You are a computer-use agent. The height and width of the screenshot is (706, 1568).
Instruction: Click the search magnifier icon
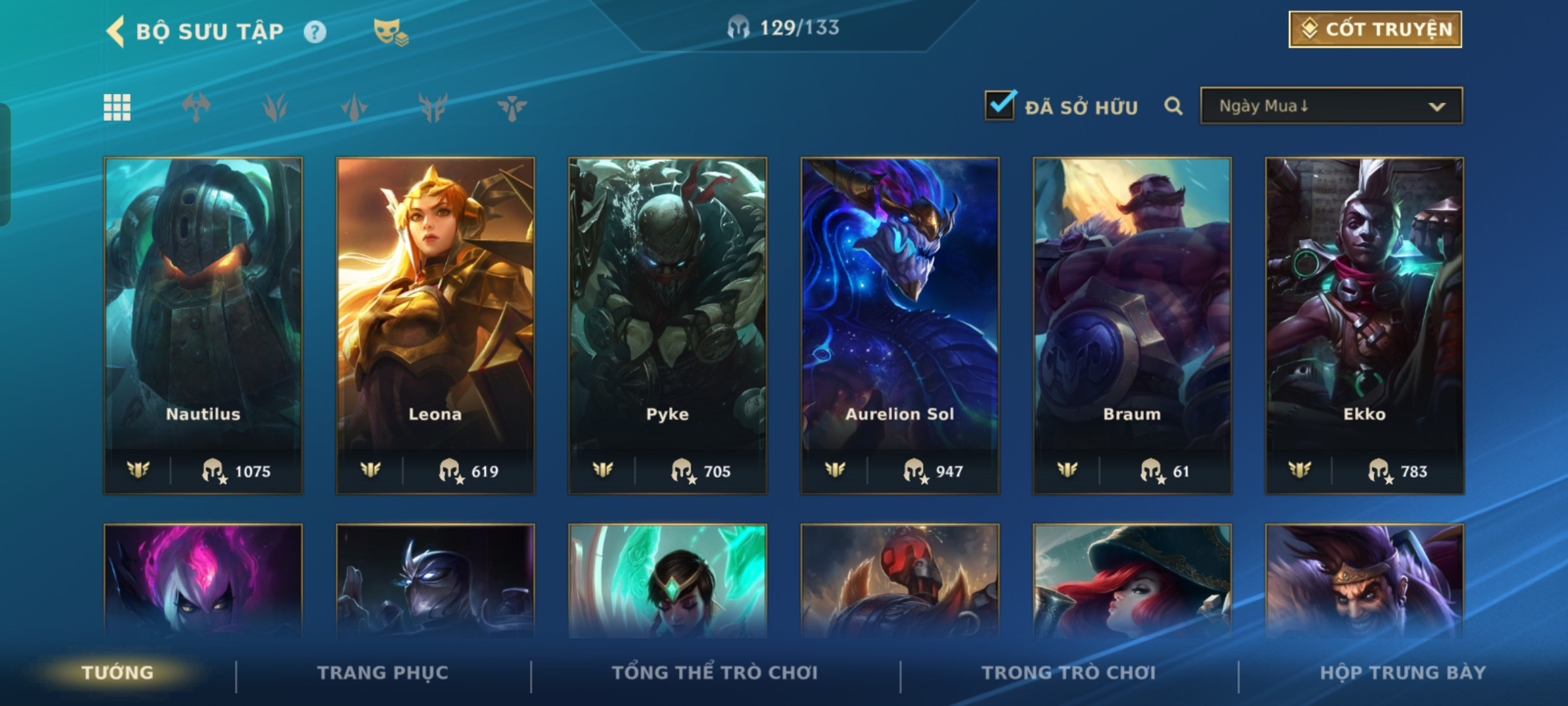click(1173, 106)
